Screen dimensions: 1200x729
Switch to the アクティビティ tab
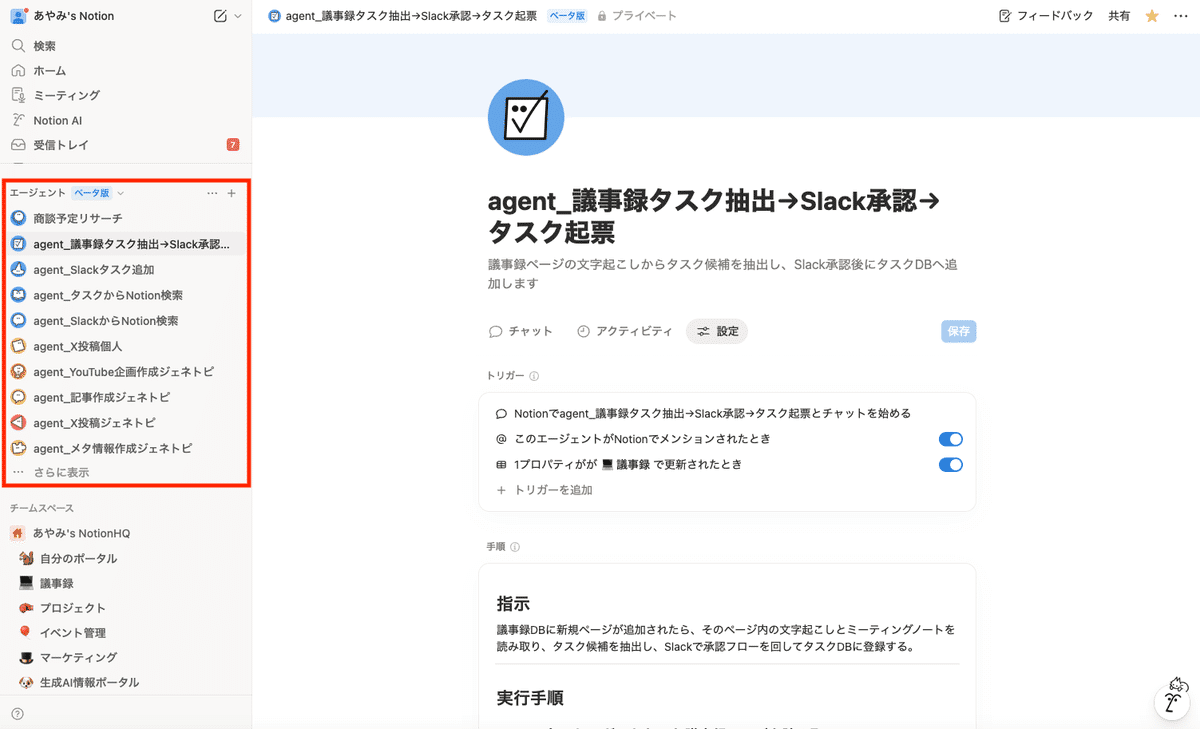click(x=624, y=331)
